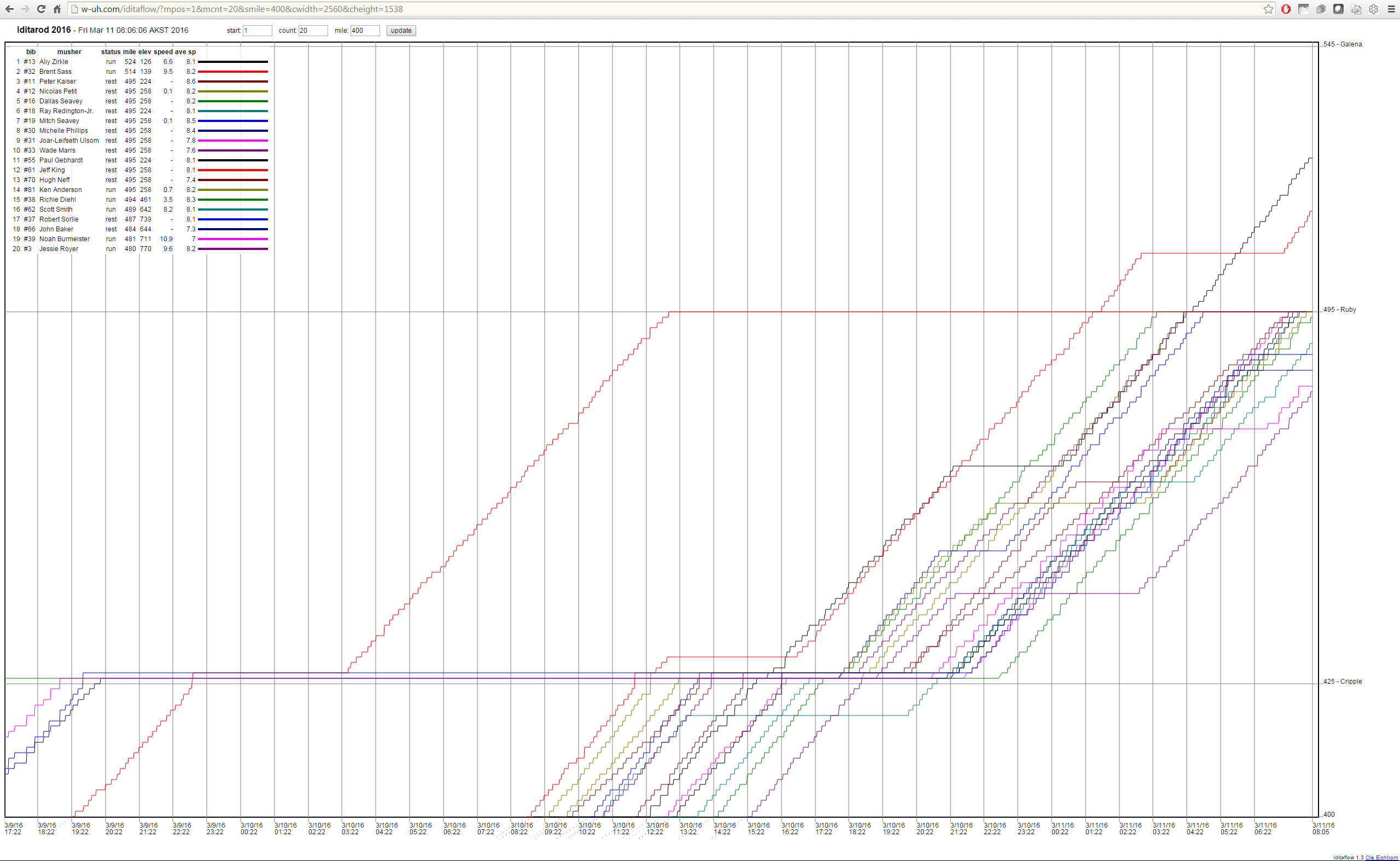Select musher name Noah Burmeister

pos(65,239)
